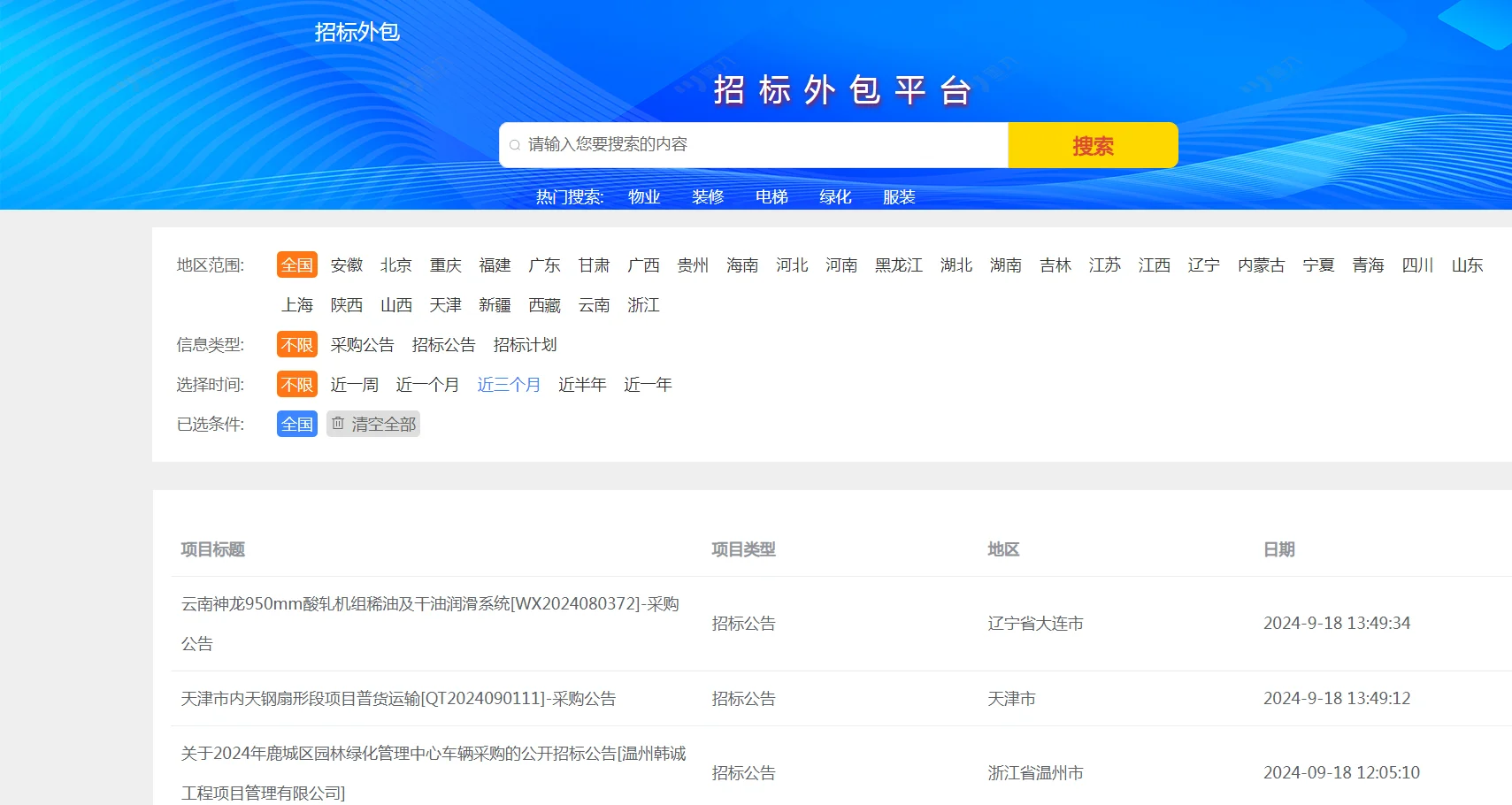1512x805 pixels.
Task: Click 电梯 hot search keyword
Action: 771,196
